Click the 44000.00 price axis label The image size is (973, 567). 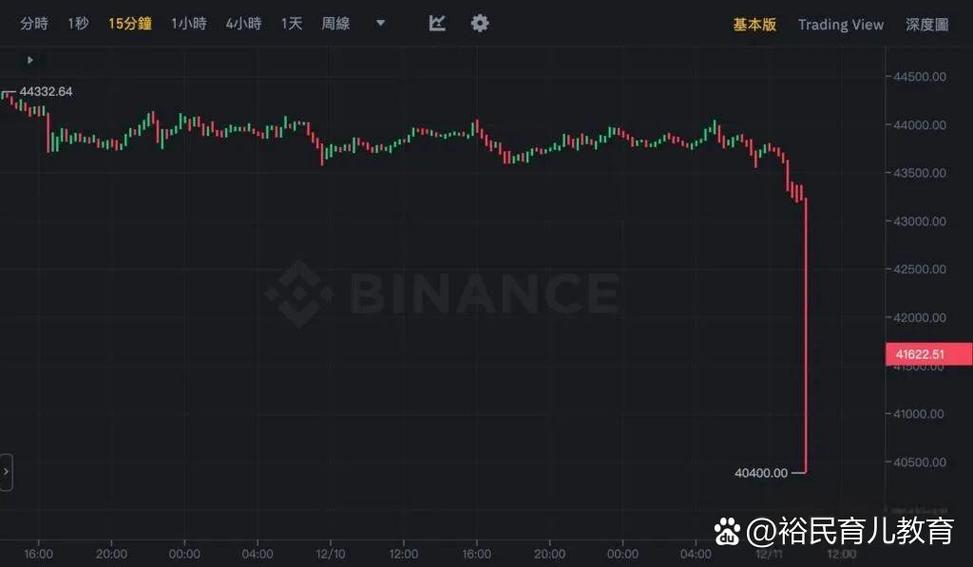pos(920,125)
